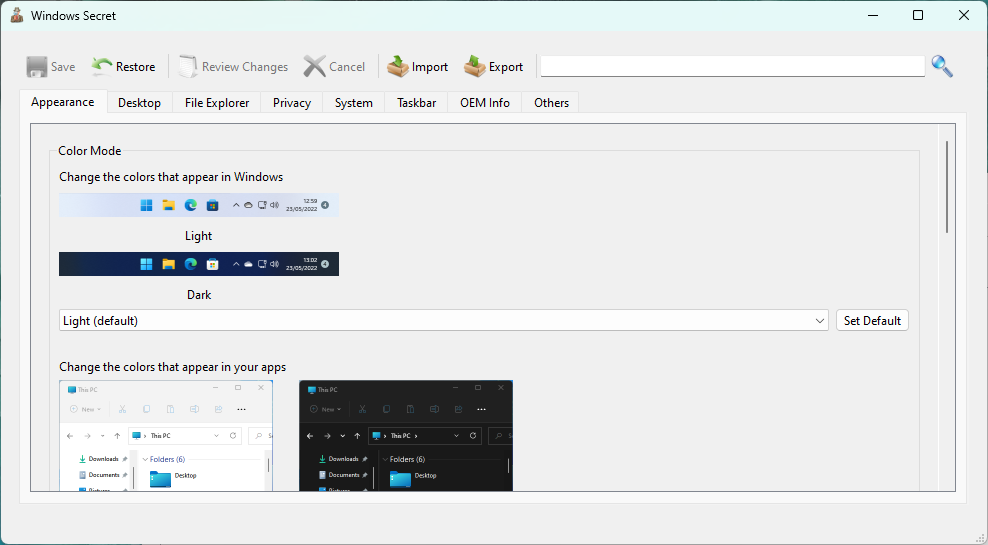The height and width of the screenshot is (545, 988).
Task: Open the File Explorer tab
Action: pos(216,103)
